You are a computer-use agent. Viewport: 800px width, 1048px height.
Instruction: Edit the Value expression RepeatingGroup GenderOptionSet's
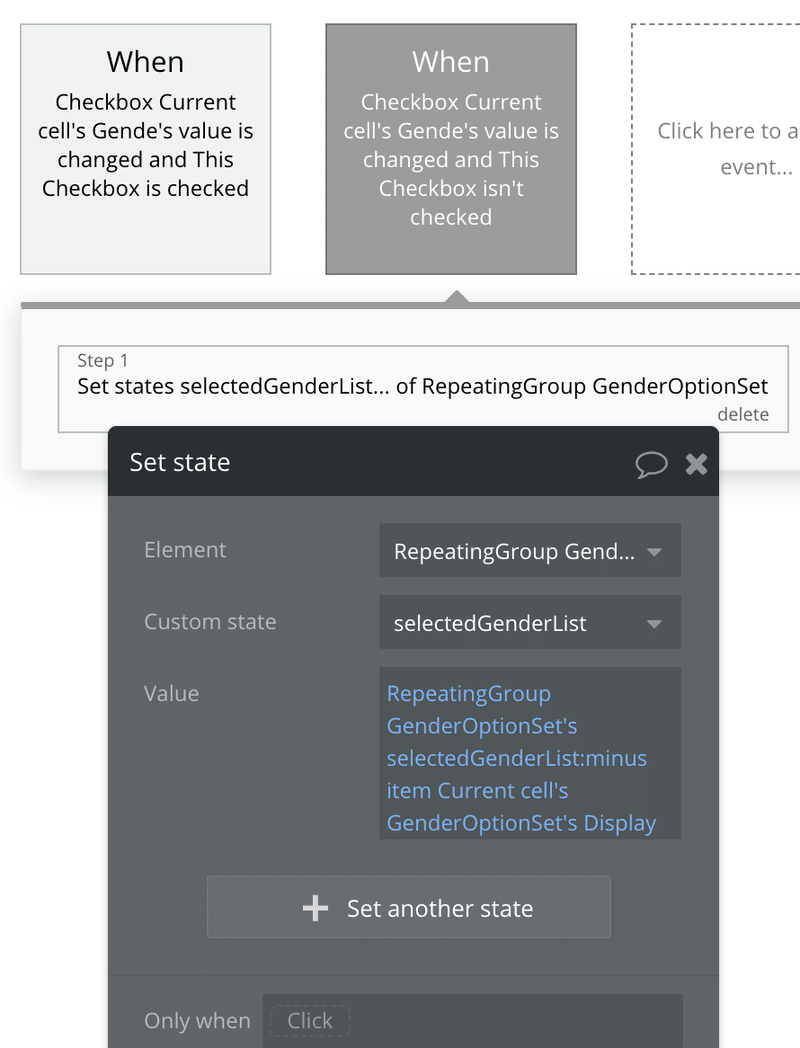[x=481, y=710]
